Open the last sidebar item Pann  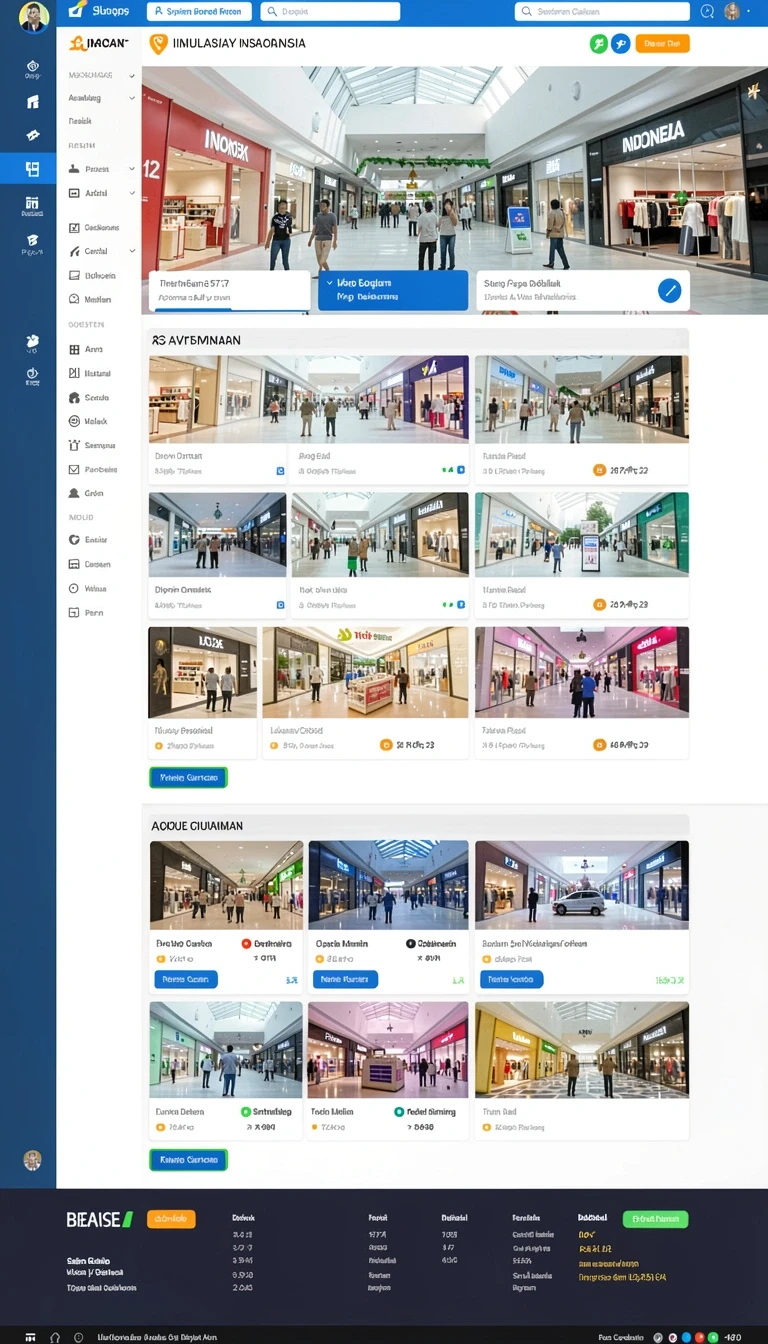coord(86,612)
